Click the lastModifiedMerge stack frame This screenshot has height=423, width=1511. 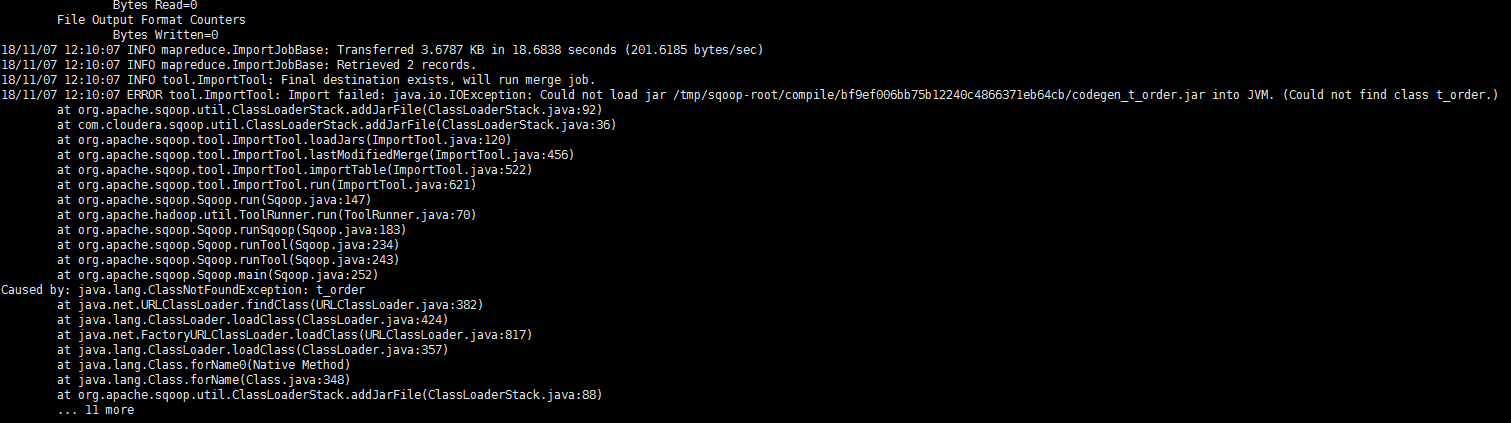pos(315,155)
